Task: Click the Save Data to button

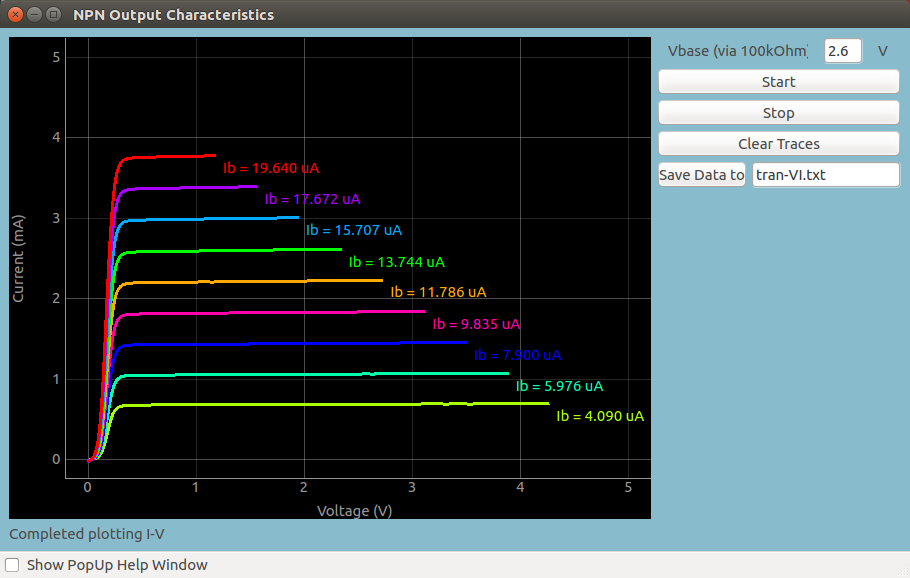Action: (702, 175)
